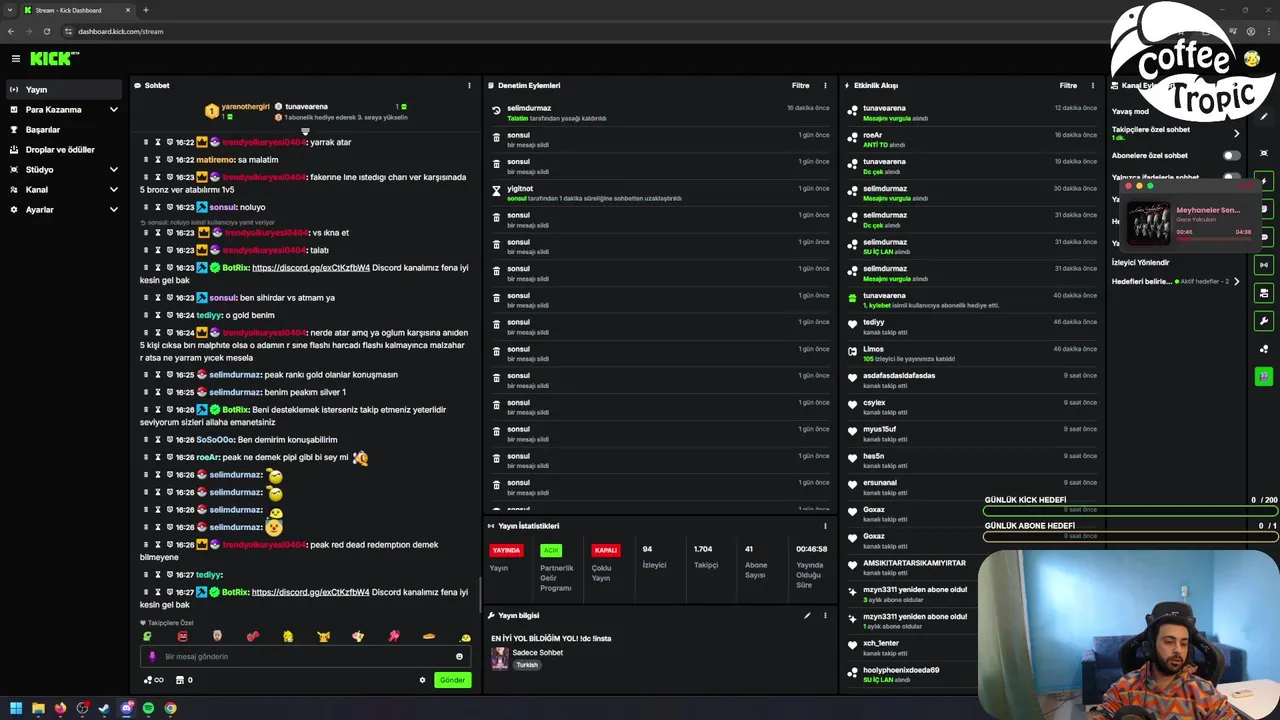This screenshot has height=720, width=1280.
Task: Open Spotify from the Windows taskbar
Action: pyautogui.click(x=148, y=708)
